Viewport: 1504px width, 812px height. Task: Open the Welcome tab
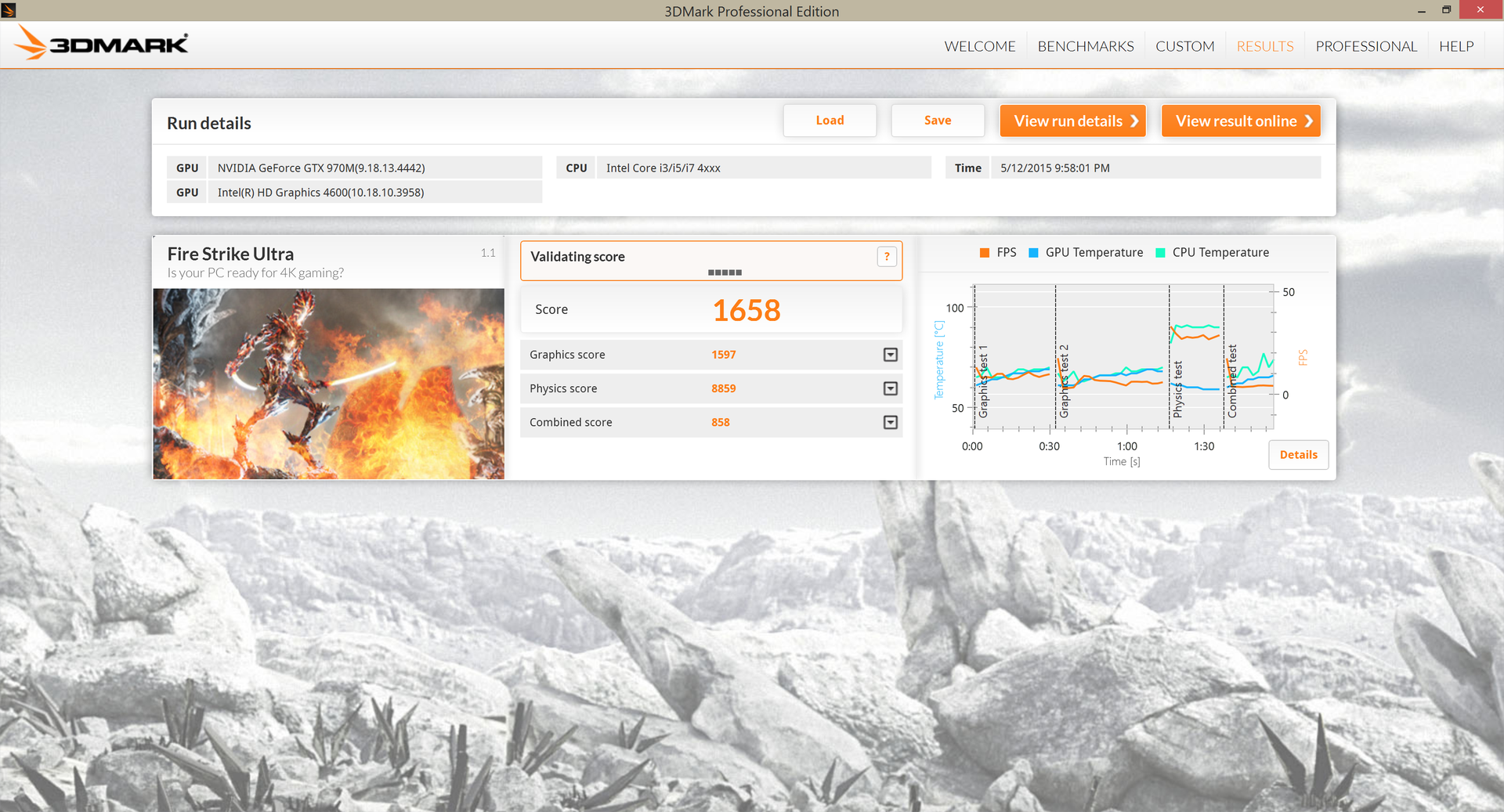point(979,46)
